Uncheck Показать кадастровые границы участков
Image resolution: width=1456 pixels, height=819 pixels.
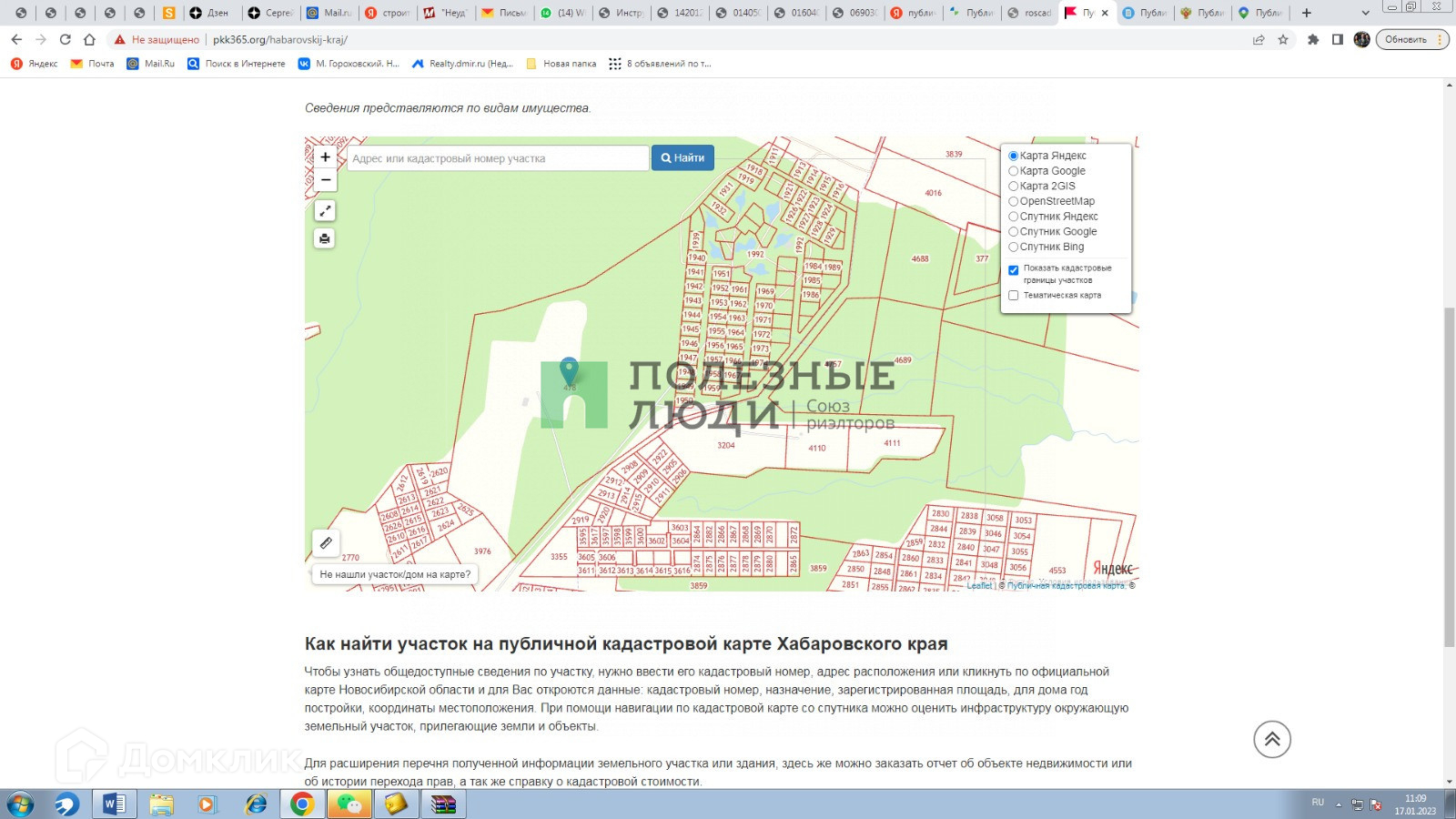tap(1013, 270)
